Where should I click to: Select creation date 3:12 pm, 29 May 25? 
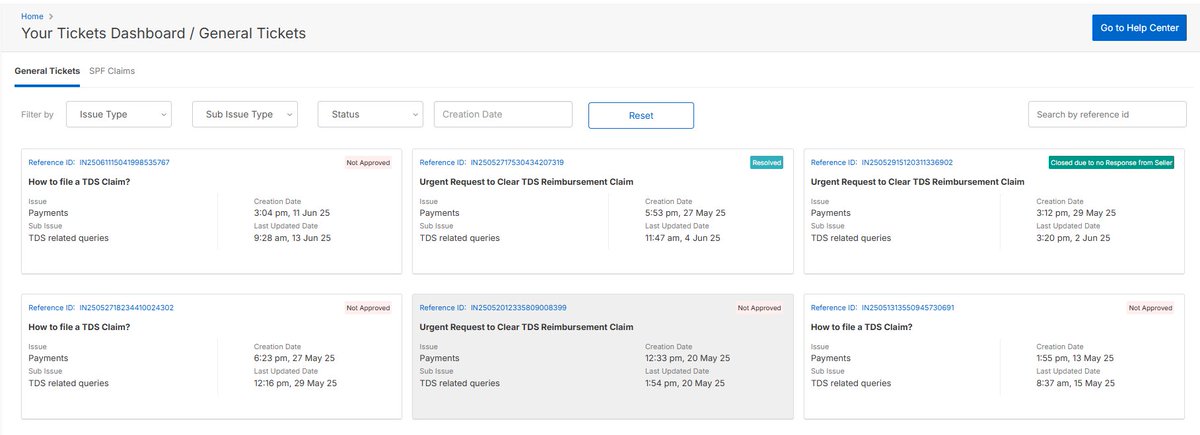click(x=1076, y=212)
